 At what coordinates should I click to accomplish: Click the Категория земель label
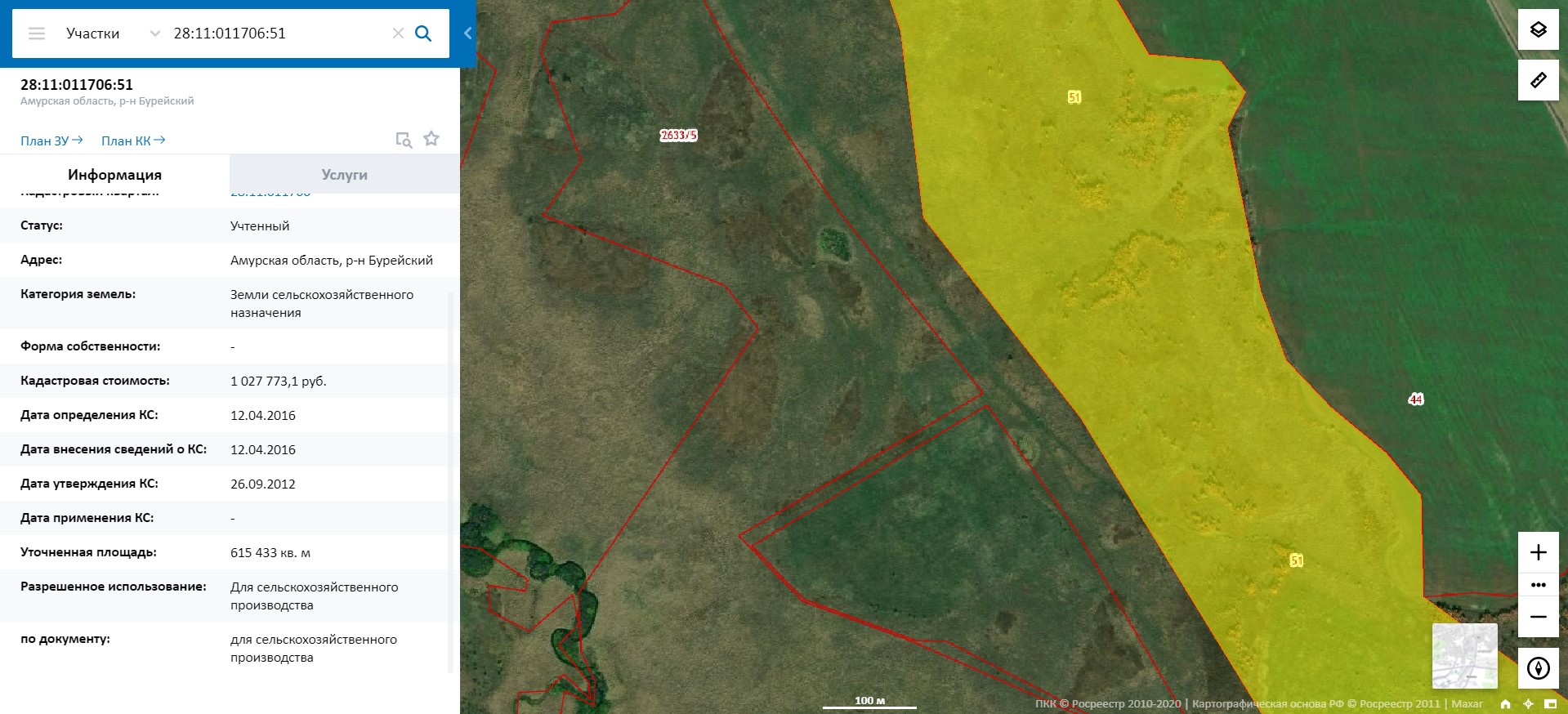coord(78,294)
